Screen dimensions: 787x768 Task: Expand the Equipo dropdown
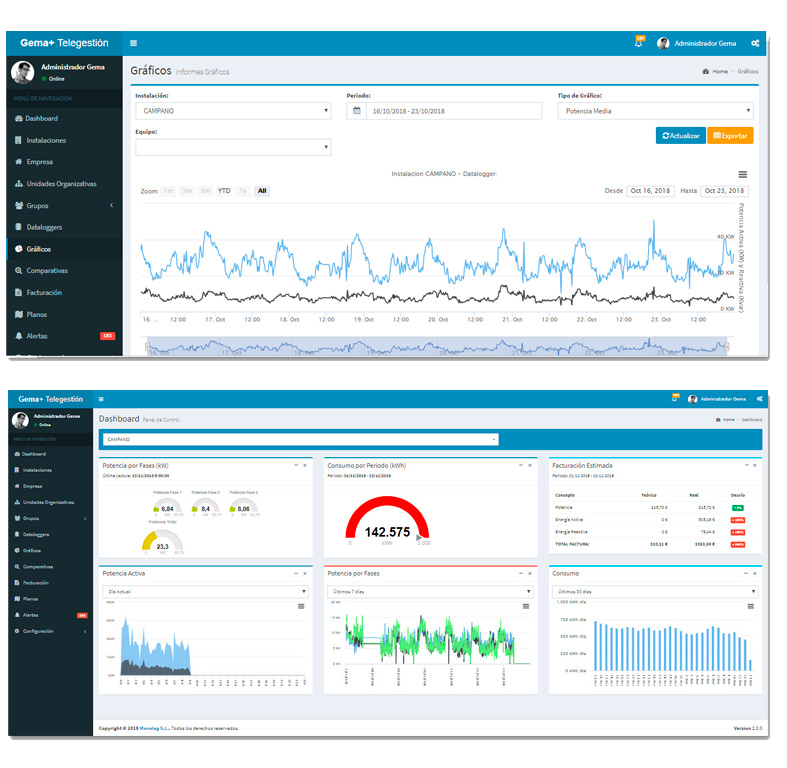coord(232,147)
